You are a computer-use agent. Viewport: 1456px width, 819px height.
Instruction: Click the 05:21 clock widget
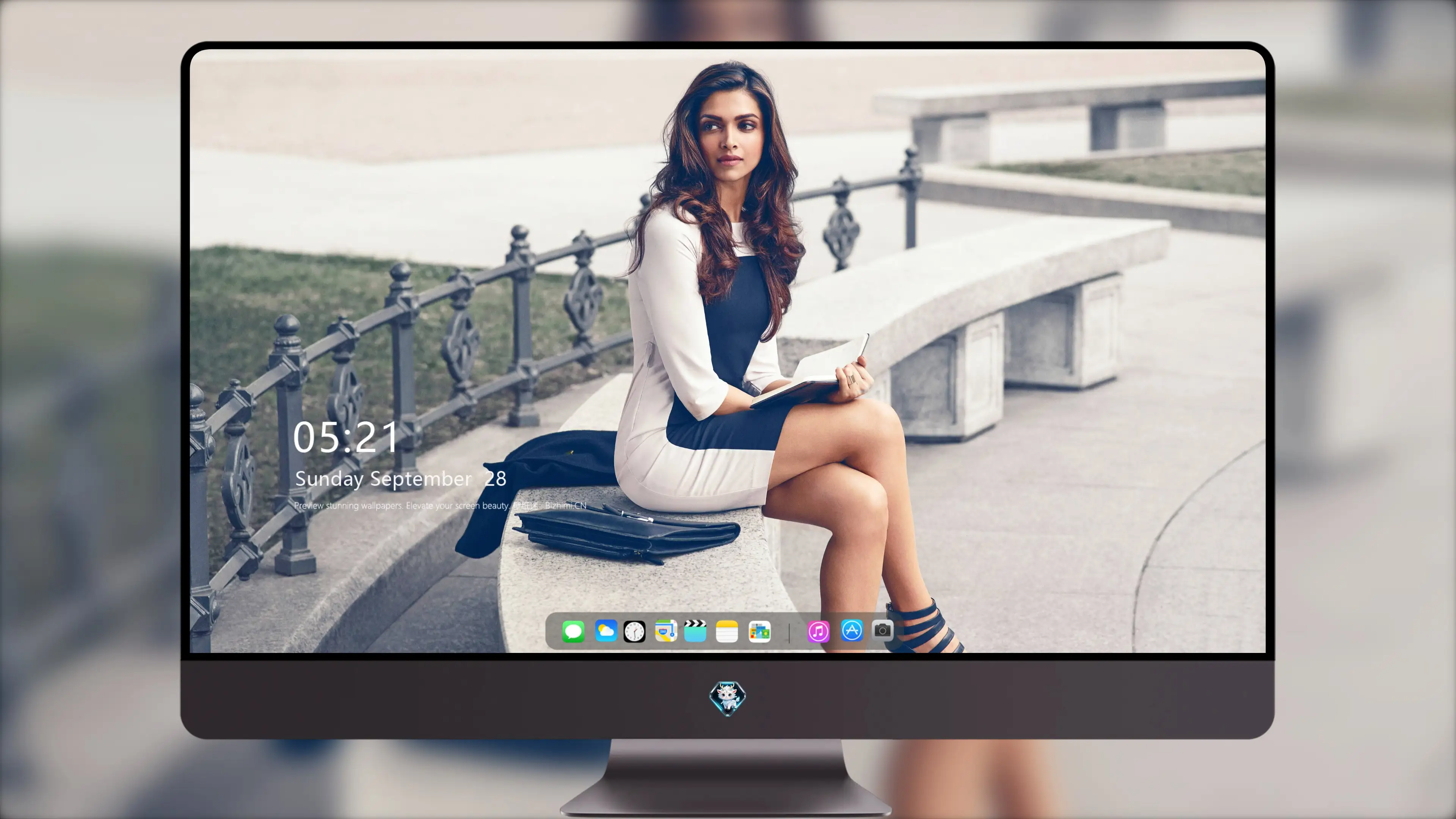tap(345, 437)
